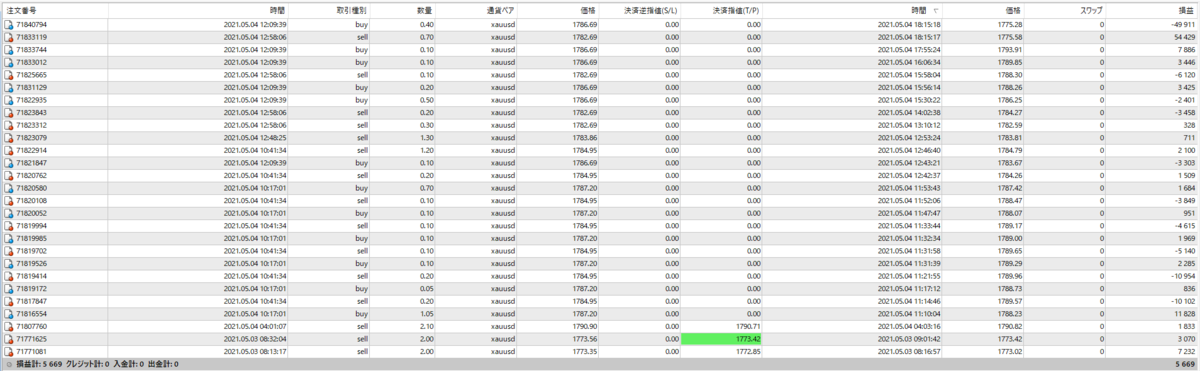Pick the row icon of order 71820108
1200x371 pixels.
[9, 201]
